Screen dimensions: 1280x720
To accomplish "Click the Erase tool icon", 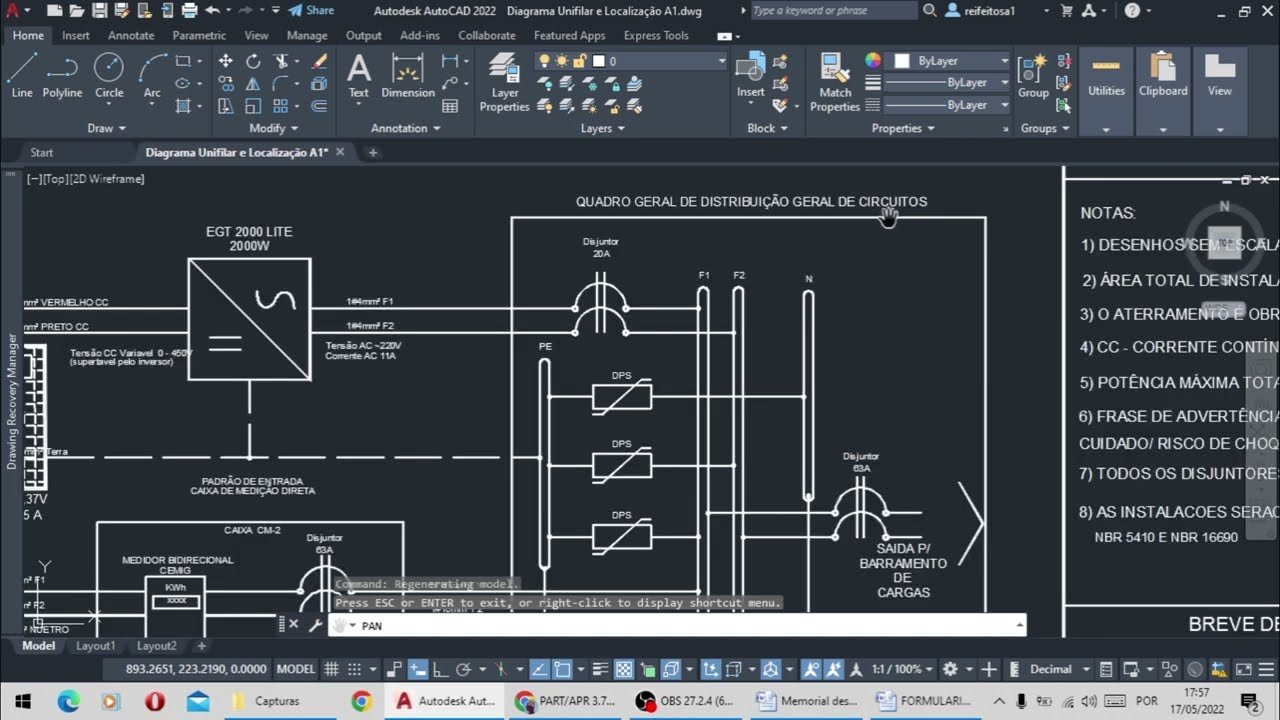I will [x=319, y=62].
